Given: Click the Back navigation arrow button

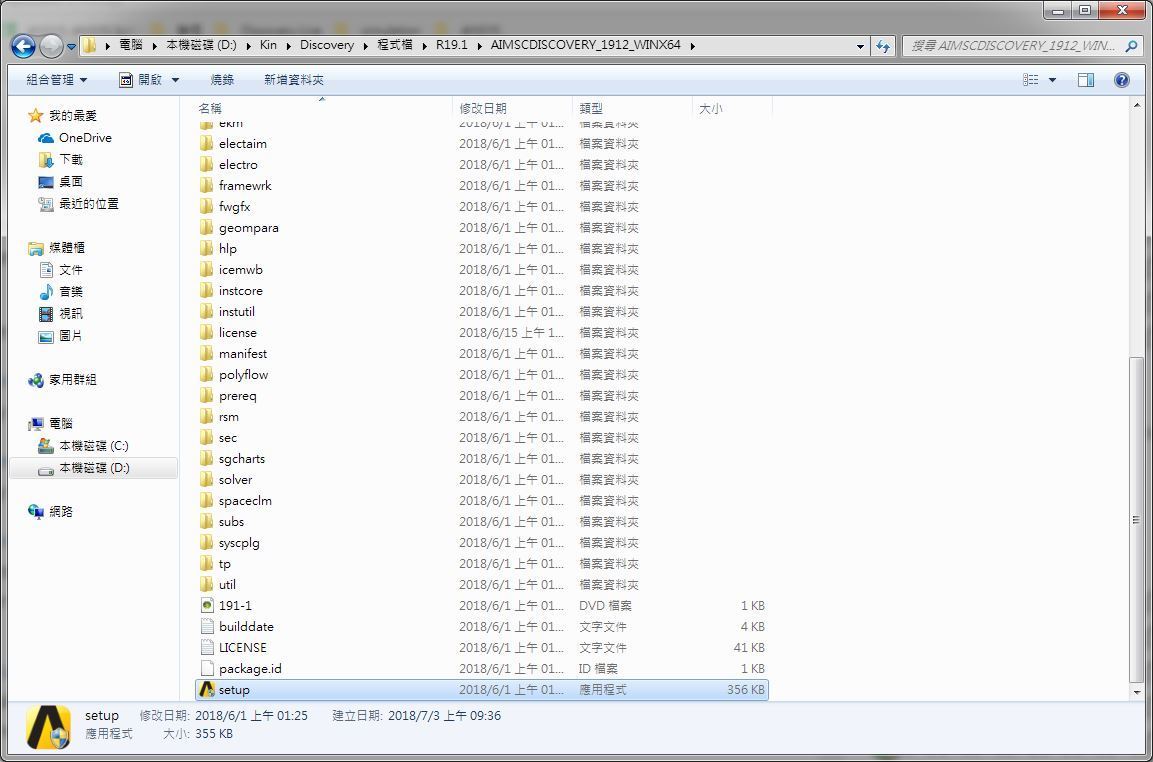Looking at the screenshot, I should (23, 46).
